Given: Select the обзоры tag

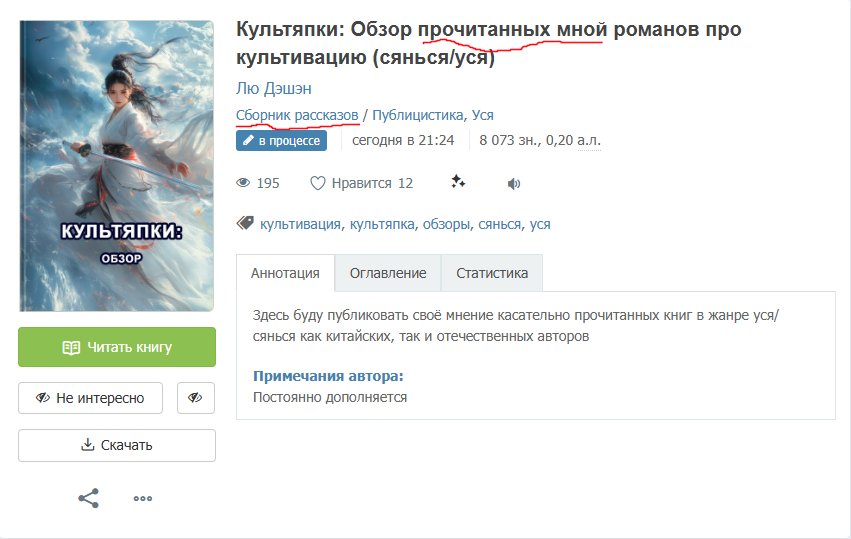Looking at the screenshot, I should point(446,224).
